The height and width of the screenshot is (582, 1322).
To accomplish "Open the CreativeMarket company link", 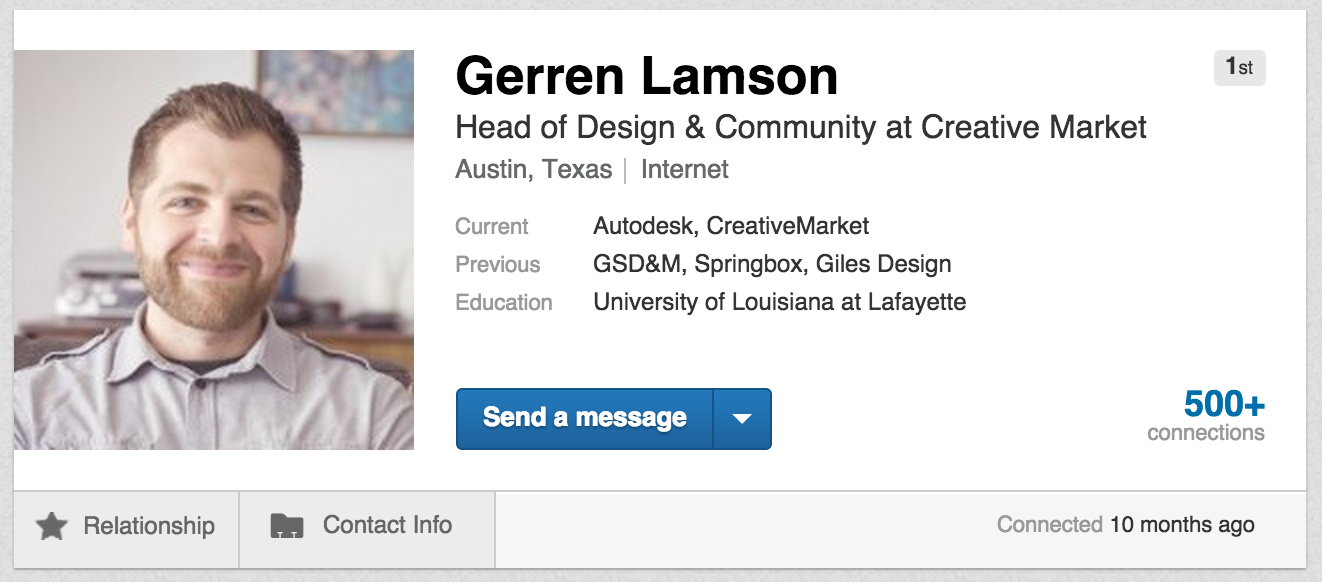I will pos(788,226).
